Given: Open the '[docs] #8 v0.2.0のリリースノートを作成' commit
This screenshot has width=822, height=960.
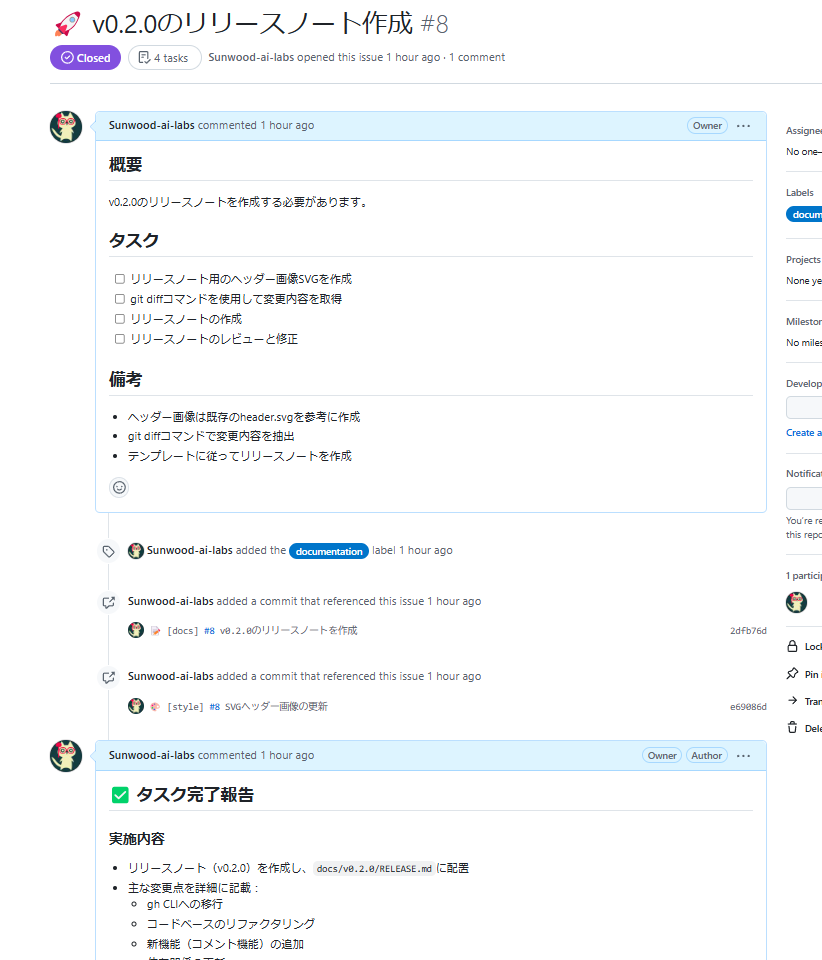Looking at the screenshot, I should tap(262, 631).
